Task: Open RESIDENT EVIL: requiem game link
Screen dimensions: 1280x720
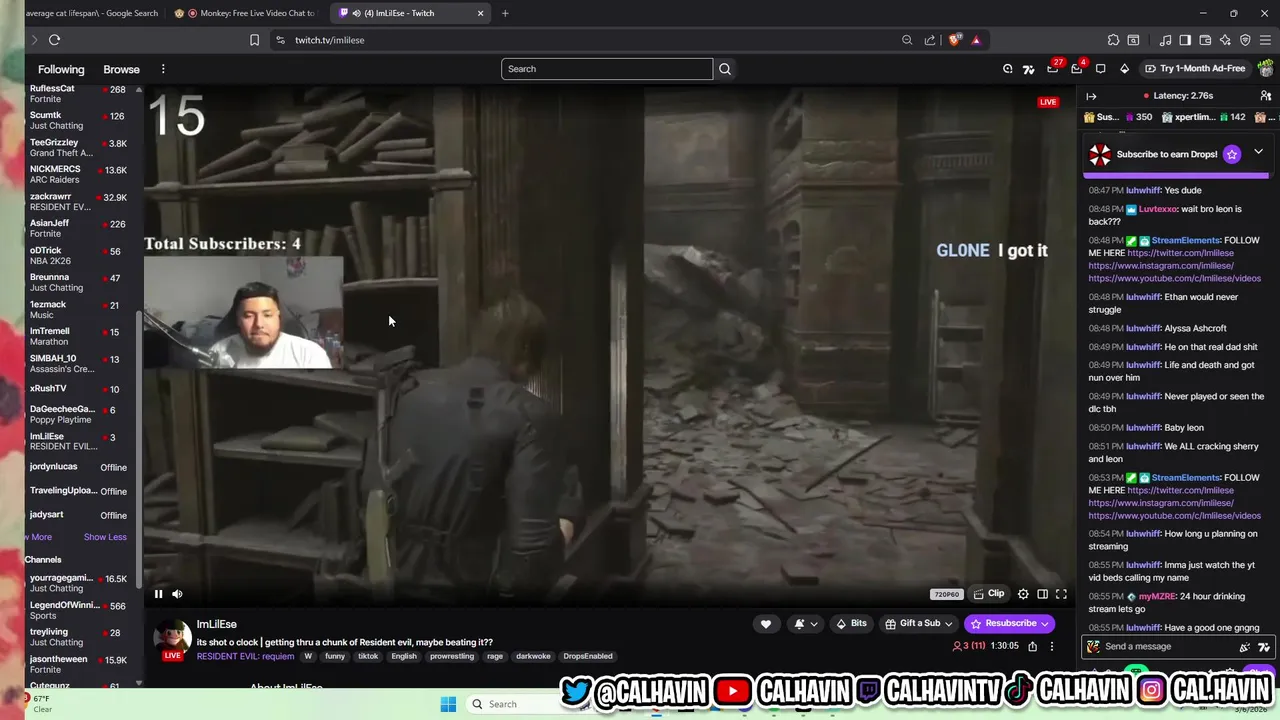Action: [x=245, y=656]
